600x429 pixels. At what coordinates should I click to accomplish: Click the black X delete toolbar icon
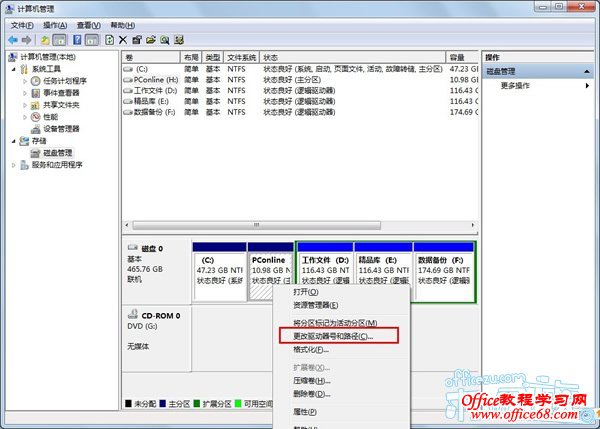coord(123,40)
